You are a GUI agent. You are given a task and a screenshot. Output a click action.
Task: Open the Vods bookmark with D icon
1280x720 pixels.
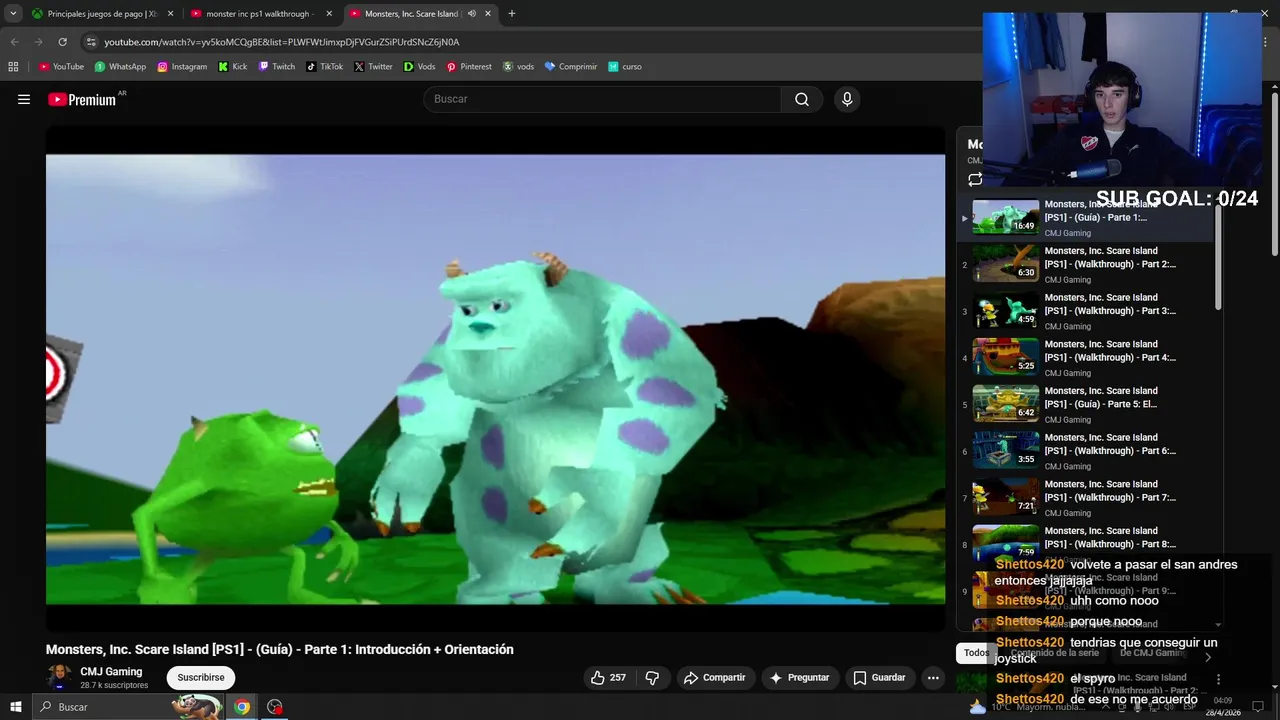coord(419,66)
